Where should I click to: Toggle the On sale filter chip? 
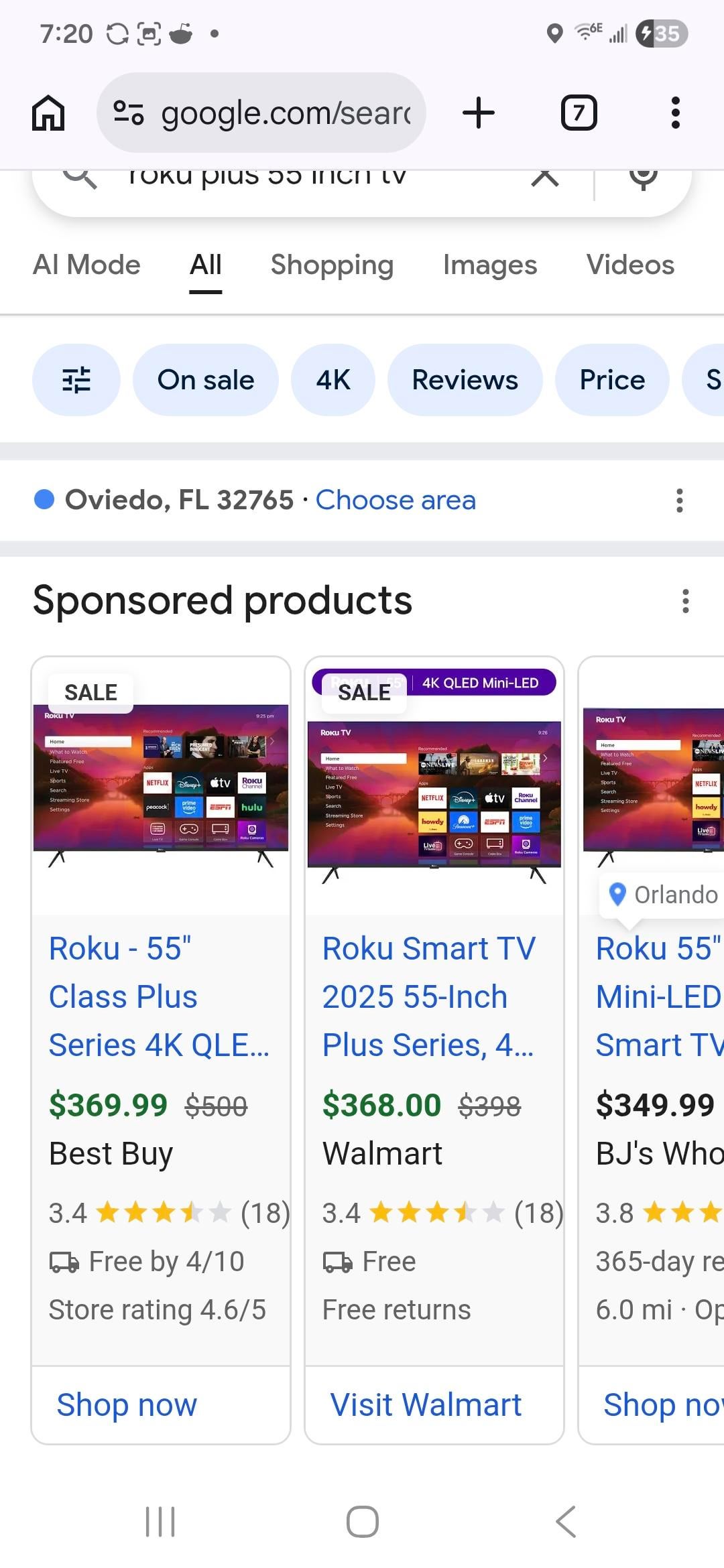coord(205,380)
